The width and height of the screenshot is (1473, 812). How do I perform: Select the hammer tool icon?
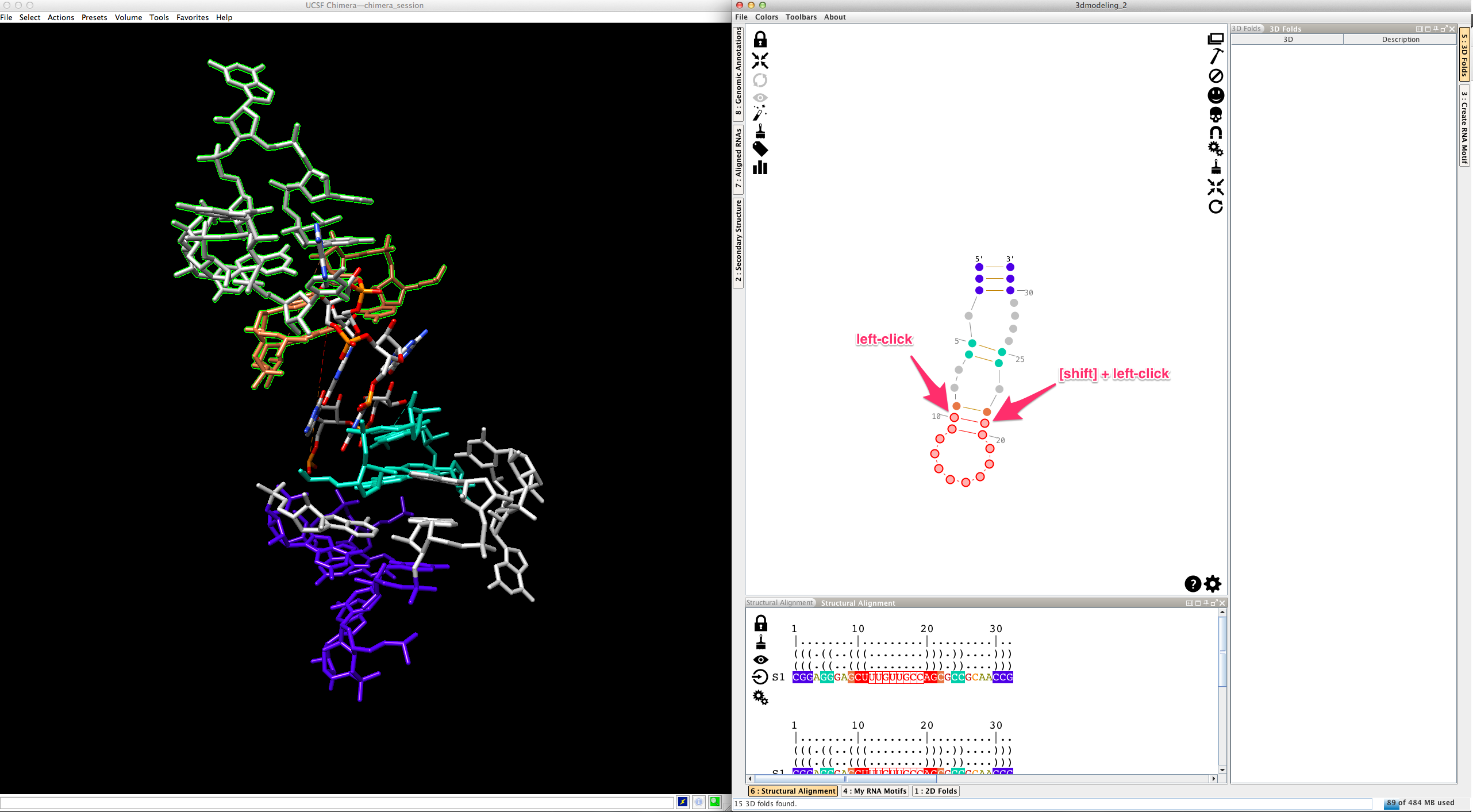click(x=1216, y=56)
